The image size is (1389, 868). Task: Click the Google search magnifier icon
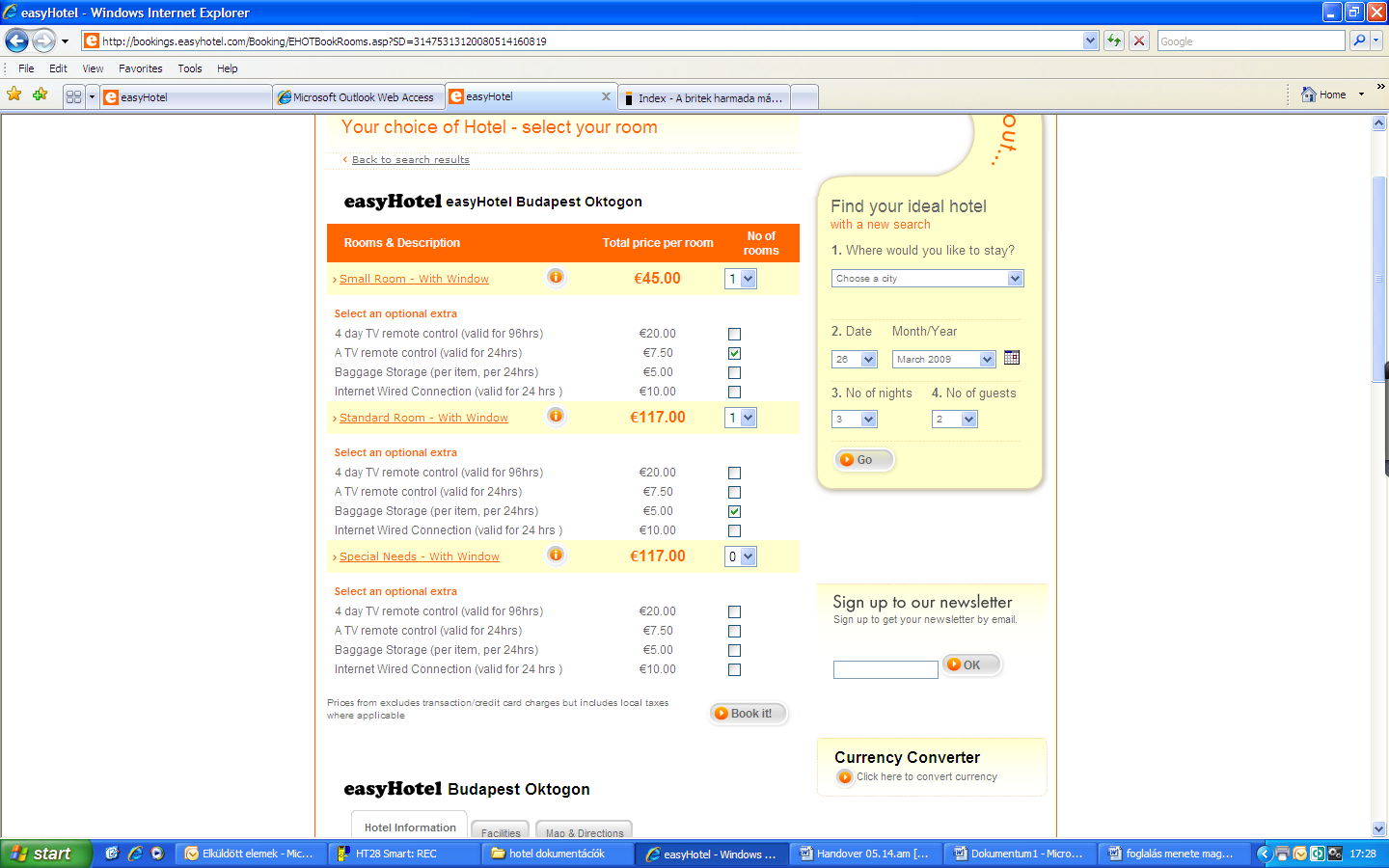click(1359, 41)
